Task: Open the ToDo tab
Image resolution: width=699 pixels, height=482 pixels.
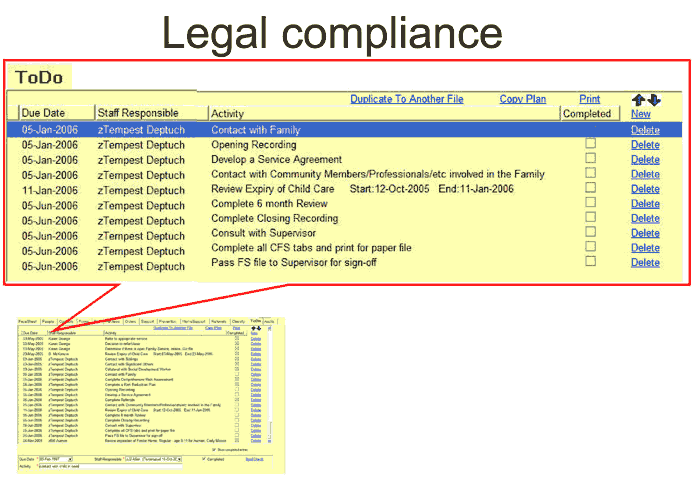Action: tap(39, 77)
